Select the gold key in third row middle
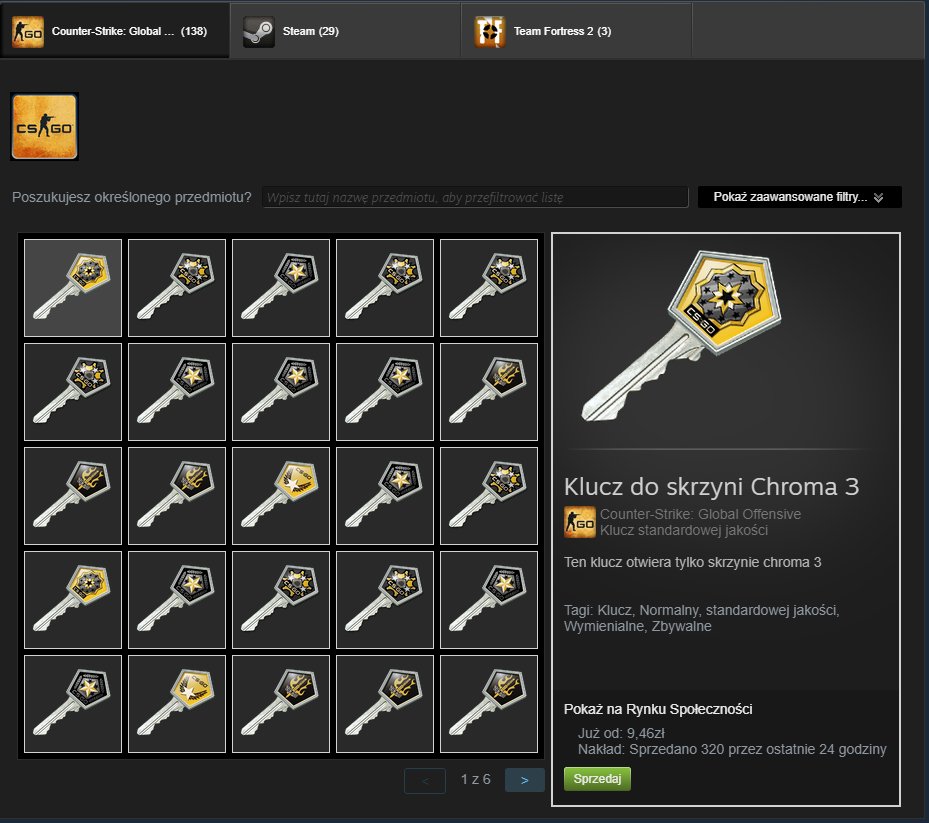The height and width of the screenshot is (823, 929). click(281, 496)
